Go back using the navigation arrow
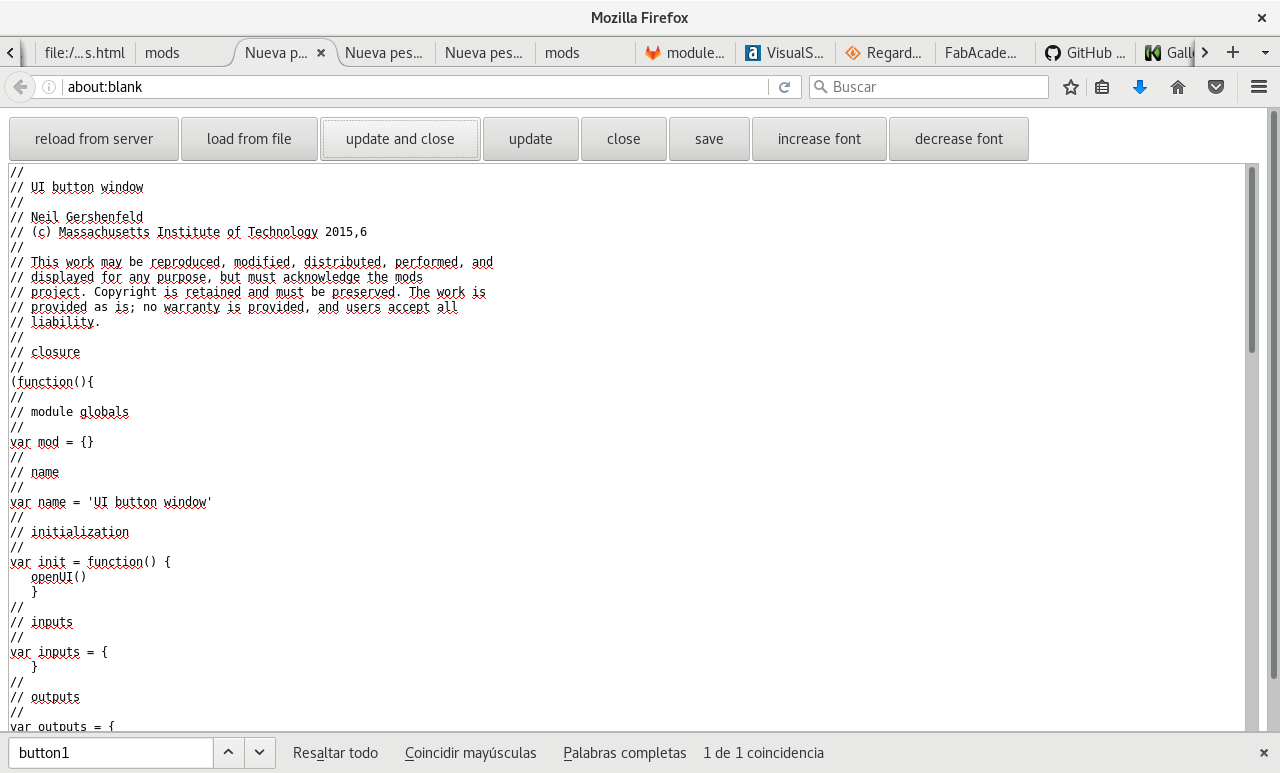This screenshot has width=1280, height=773. click(20, 87)
